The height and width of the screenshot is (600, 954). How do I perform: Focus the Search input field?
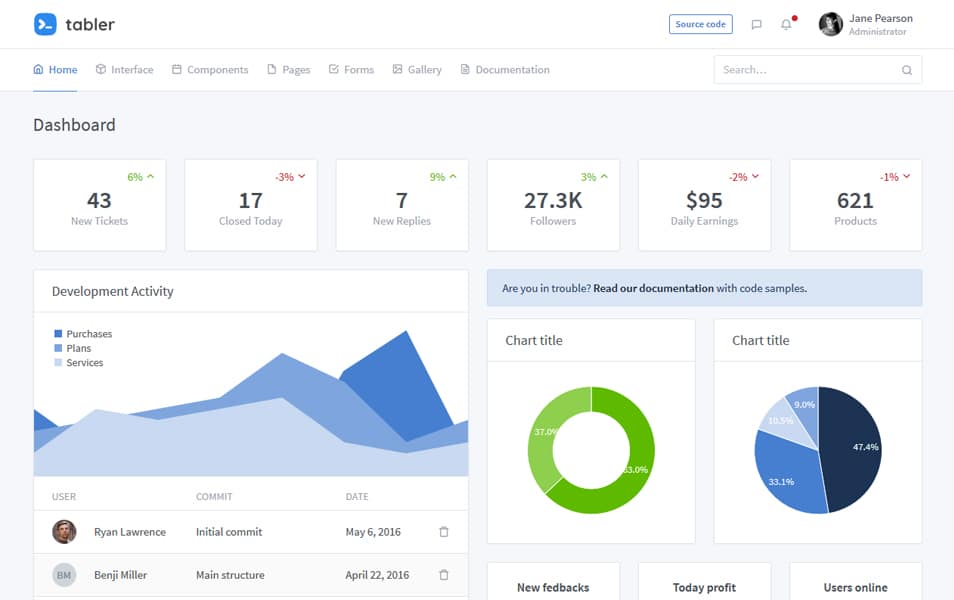805,70
